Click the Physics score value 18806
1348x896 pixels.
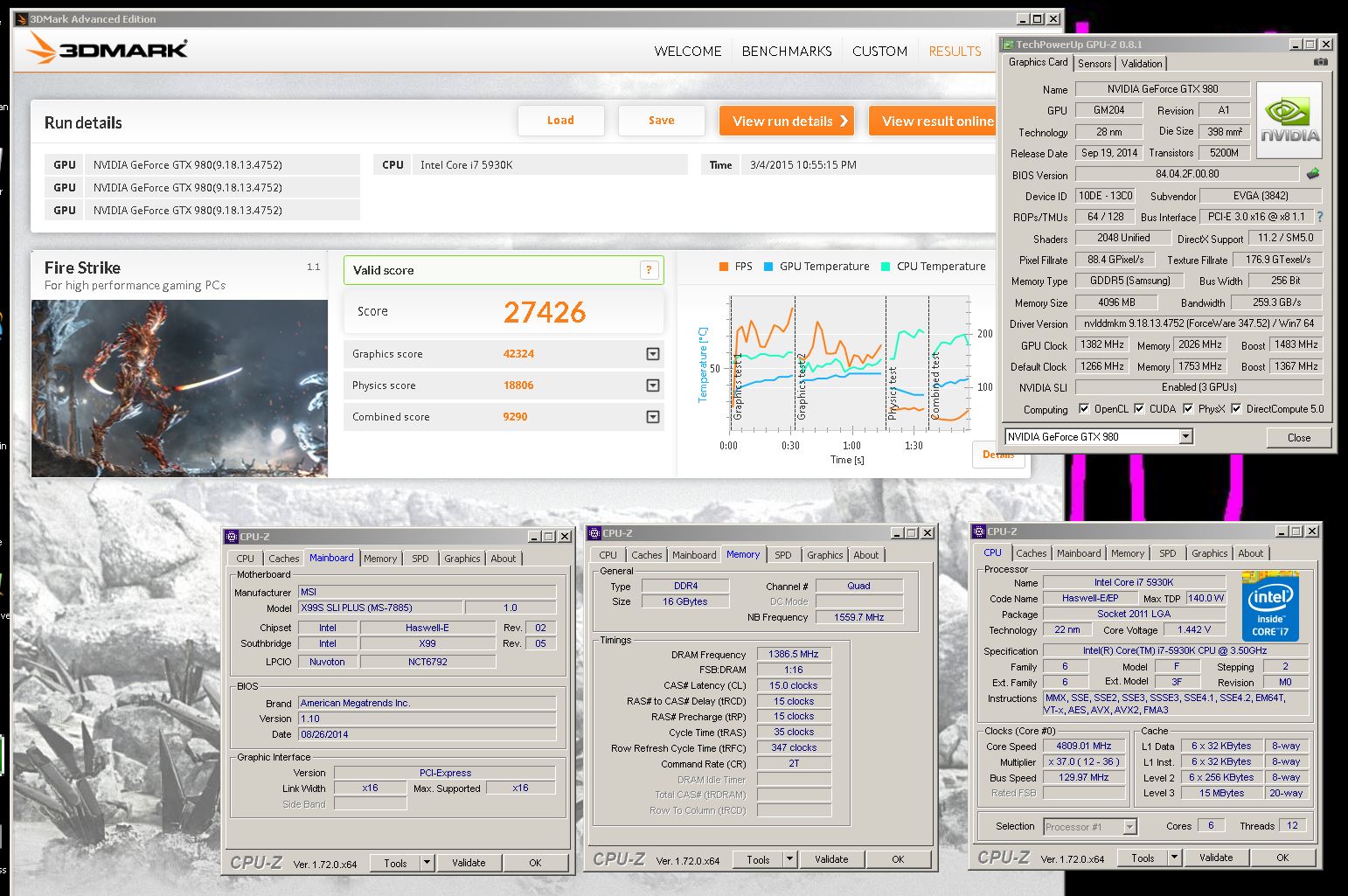click(x=518, y=385)
